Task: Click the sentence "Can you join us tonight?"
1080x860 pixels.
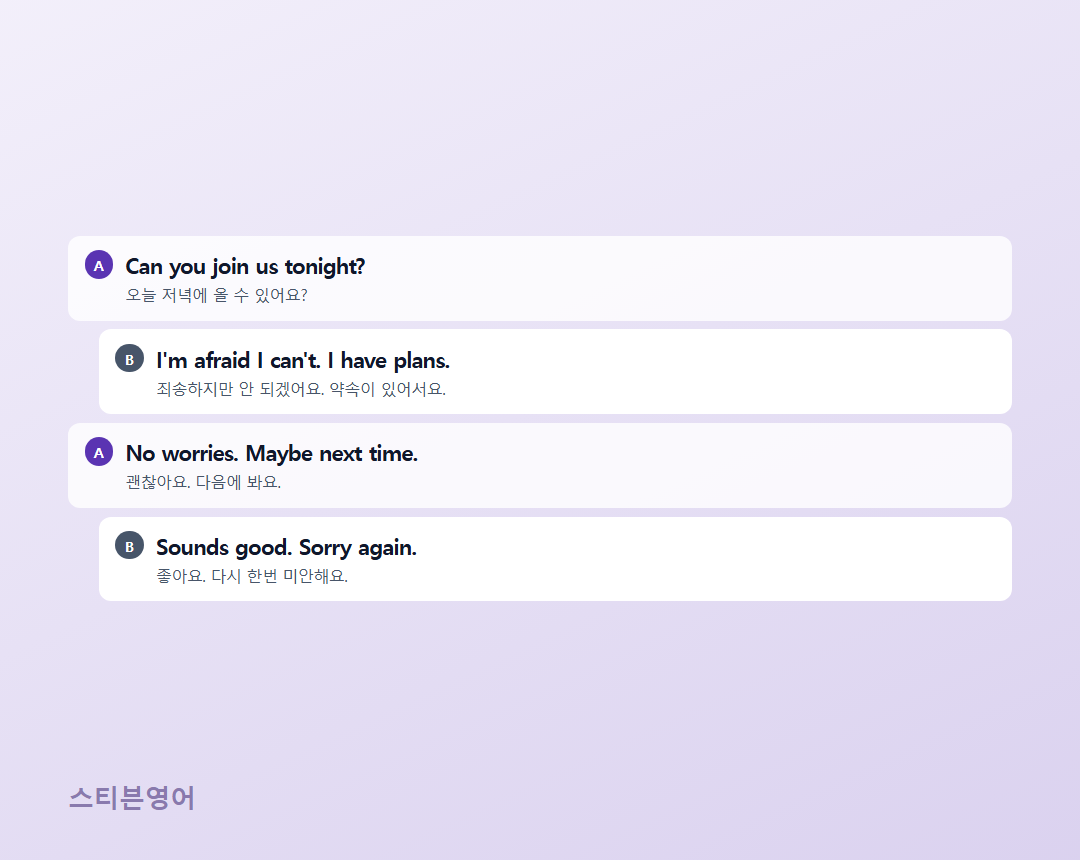Action: (x=245, y=266)
